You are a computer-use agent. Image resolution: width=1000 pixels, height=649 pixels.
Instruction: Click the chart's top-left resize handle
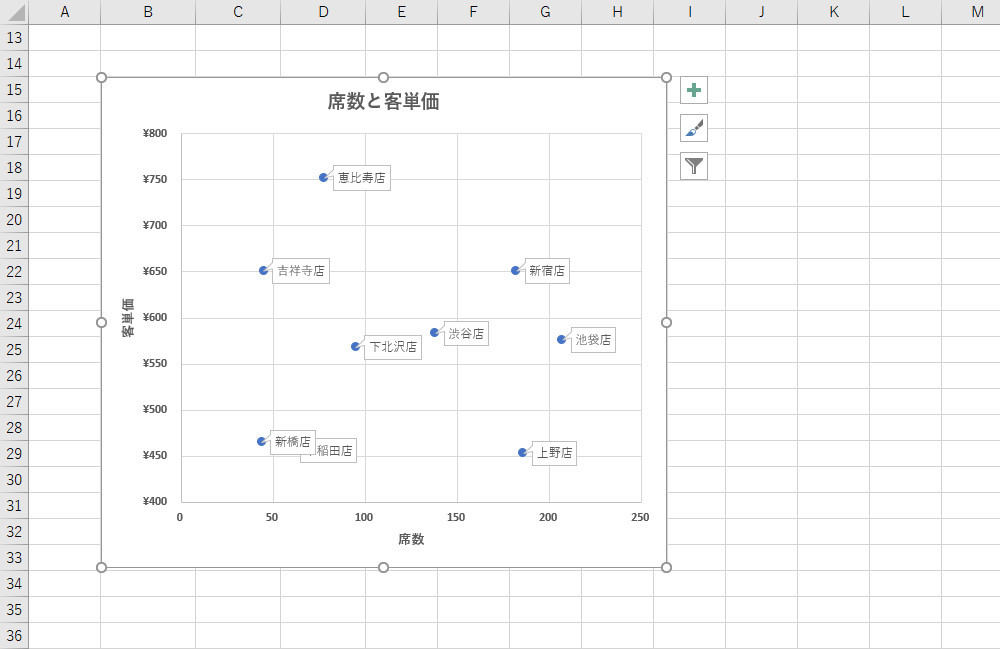point(101,78)
